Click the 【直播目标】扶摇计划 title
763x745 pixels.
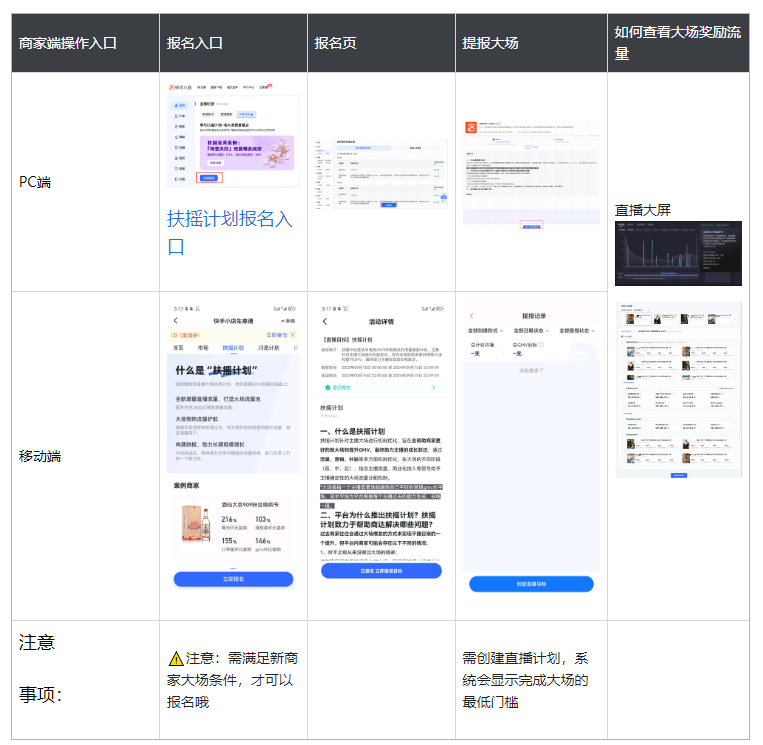pos(348,339)
